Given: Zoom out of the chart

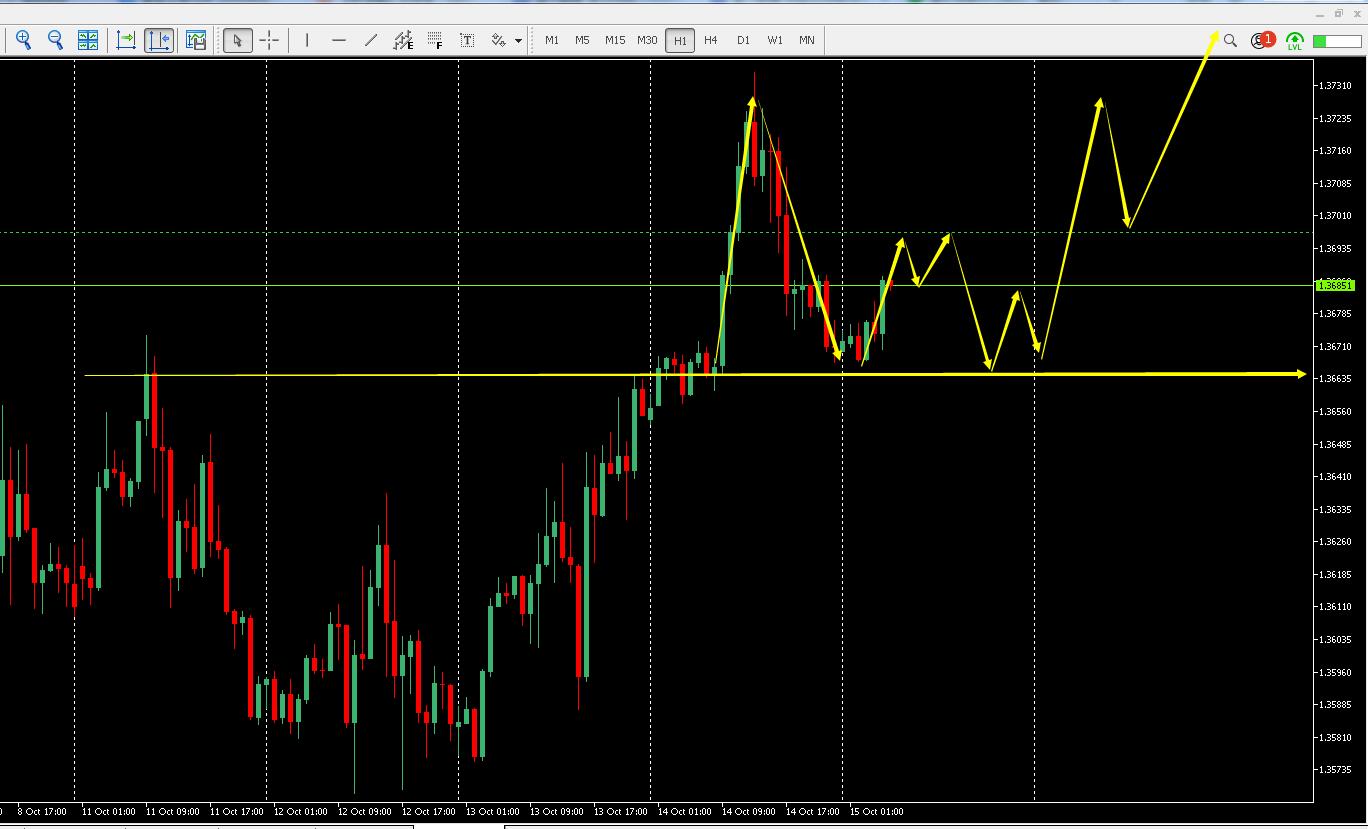Looking at the screenshot, I should [56, 40].
